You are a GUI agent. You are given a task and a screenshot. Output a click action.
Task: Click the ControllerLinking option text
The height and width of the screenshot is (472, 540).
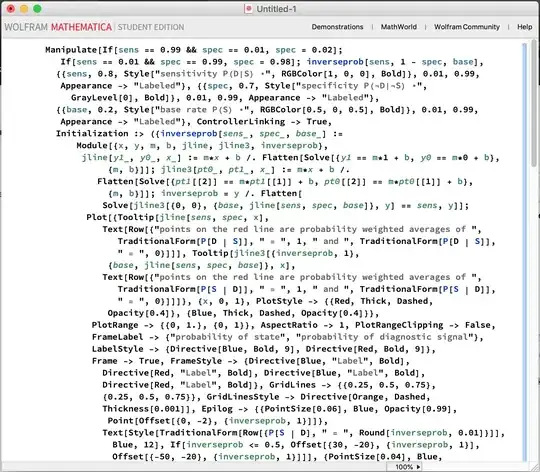click(241, 122)
